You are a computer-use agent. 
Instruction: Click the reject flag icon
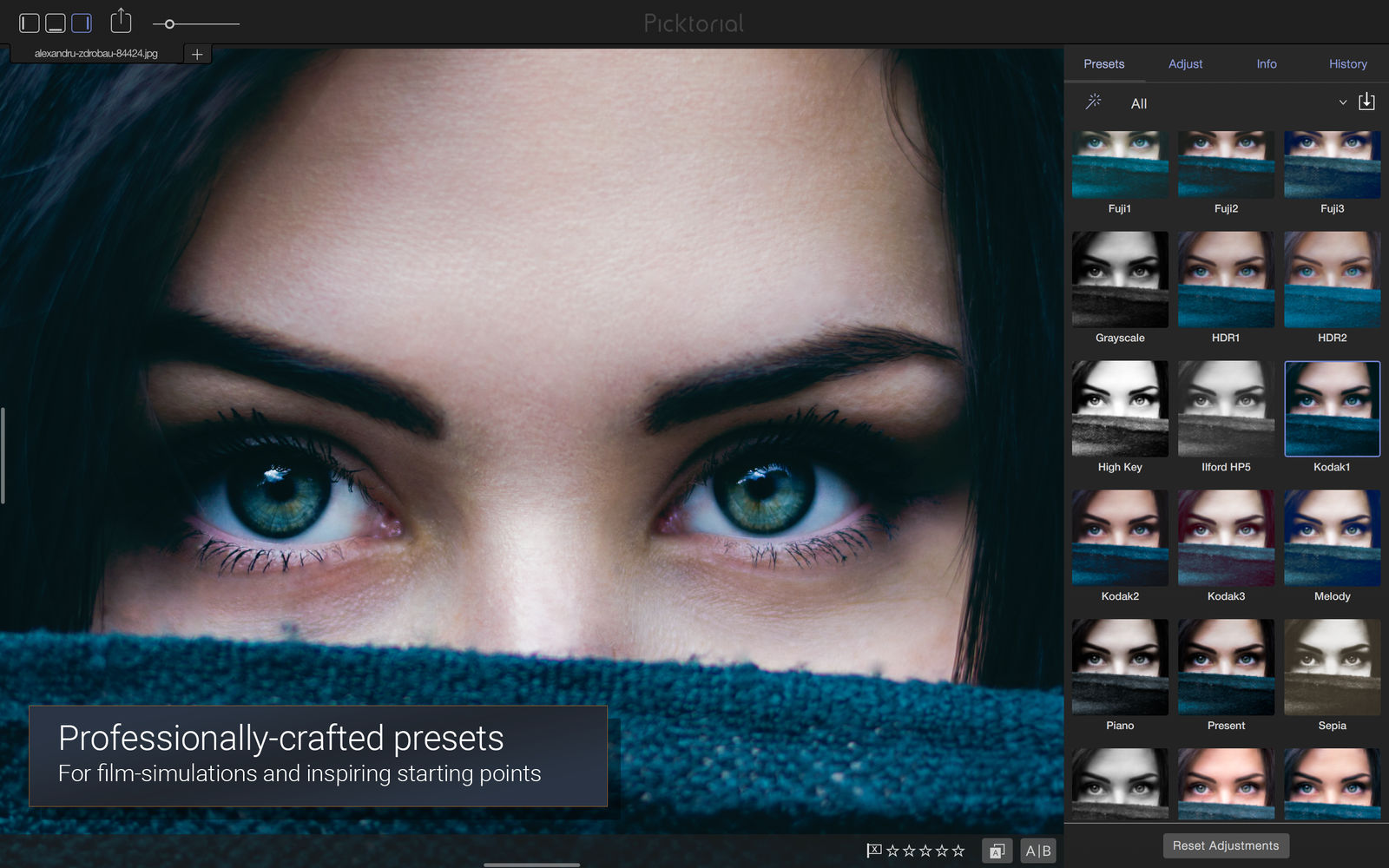click(874, 851)
